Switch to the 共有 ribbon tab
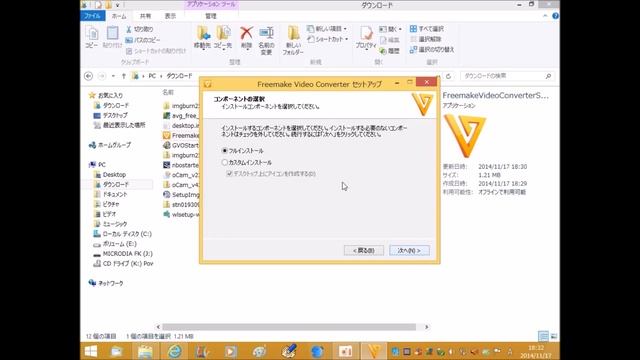The height and width of the screenshot is (360, 640). point(145,16)
